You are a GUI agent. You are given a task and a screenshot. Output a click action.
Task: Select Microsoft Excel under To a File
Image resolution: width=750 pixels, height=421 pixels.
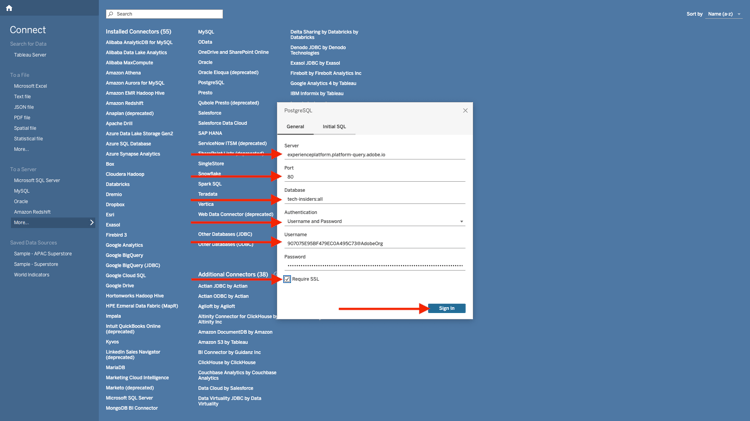click(30, 86)
